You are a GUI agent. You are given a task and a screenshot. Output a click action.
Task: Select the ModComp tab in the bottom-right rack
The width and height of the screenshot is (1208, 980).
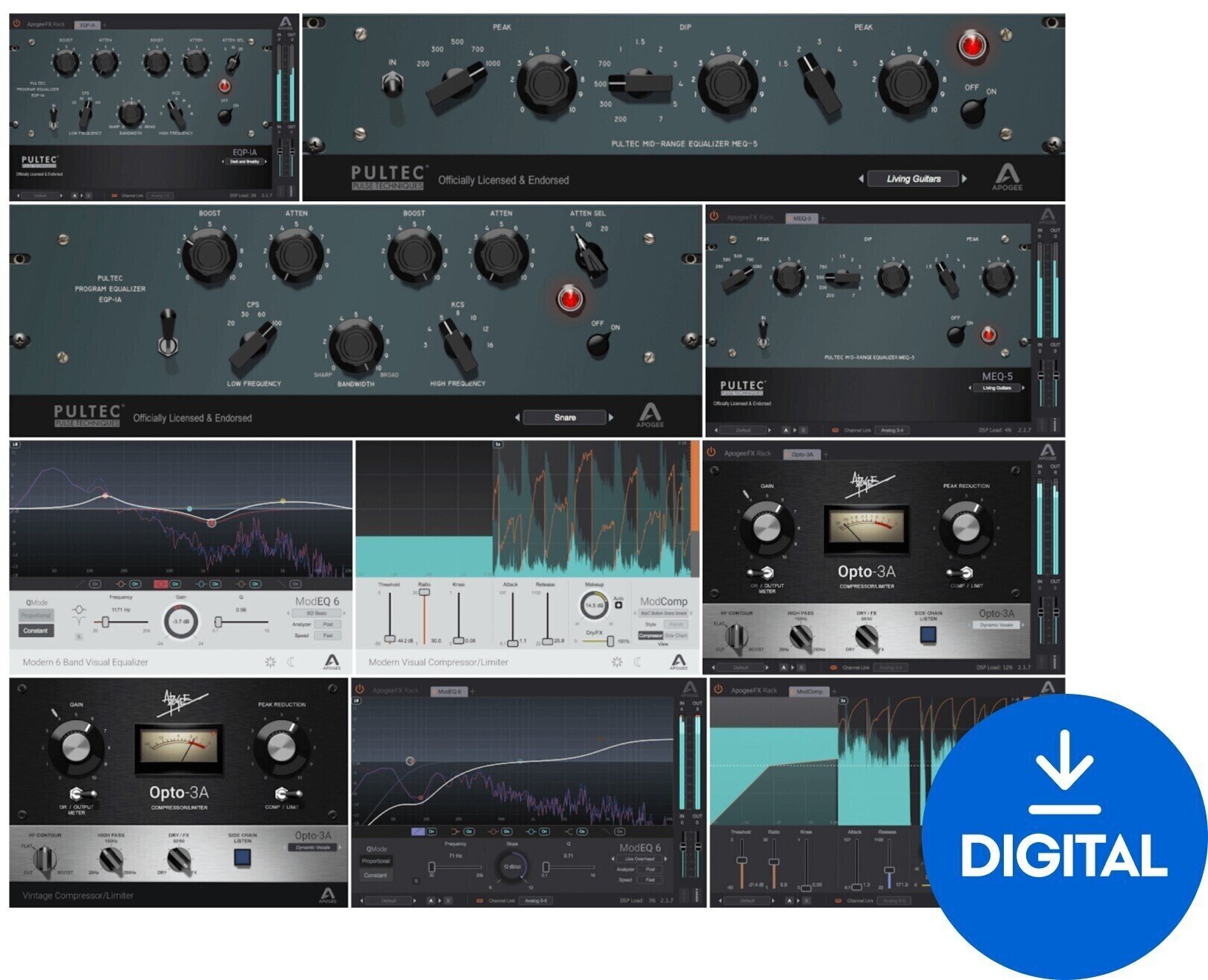[x=810, y=692]
